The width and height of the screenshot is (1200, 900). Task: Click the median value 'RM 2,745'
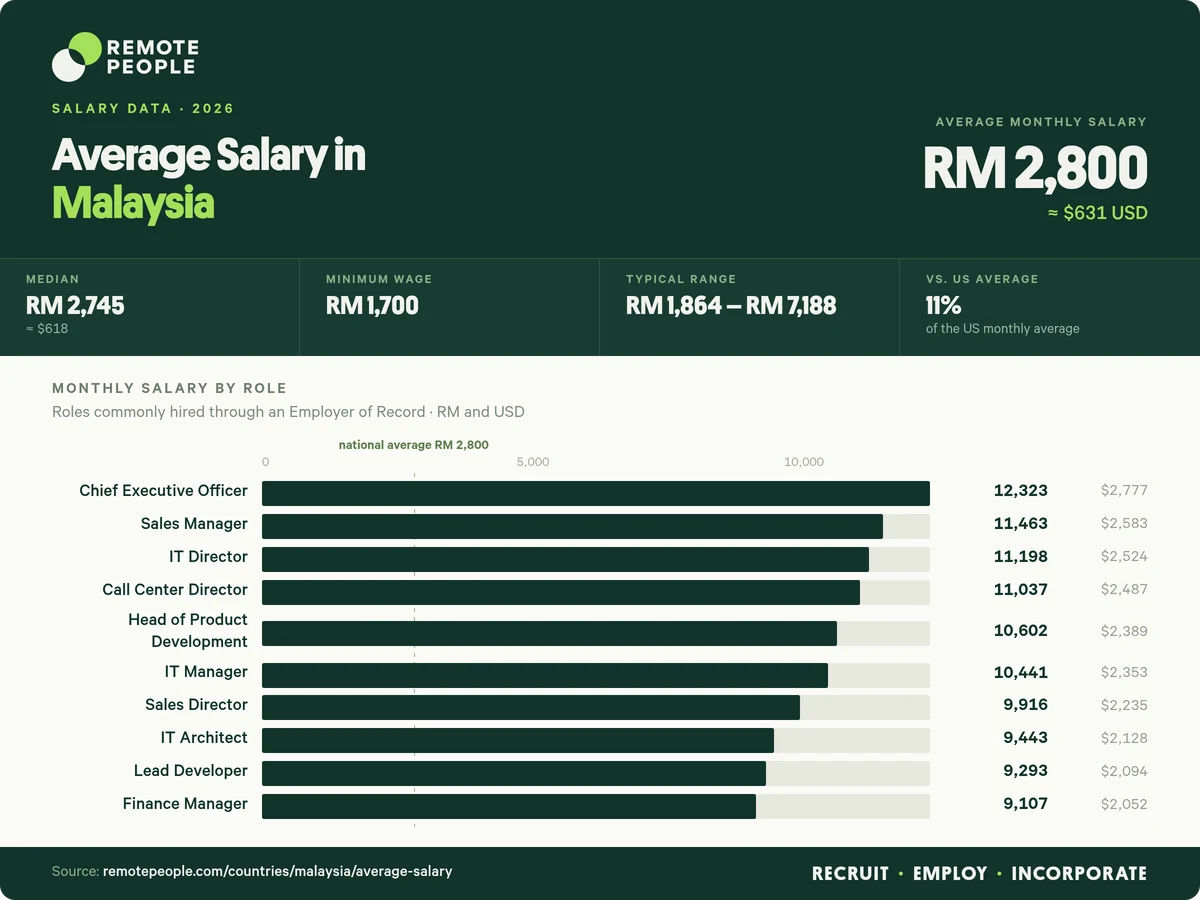click(75, 306)
